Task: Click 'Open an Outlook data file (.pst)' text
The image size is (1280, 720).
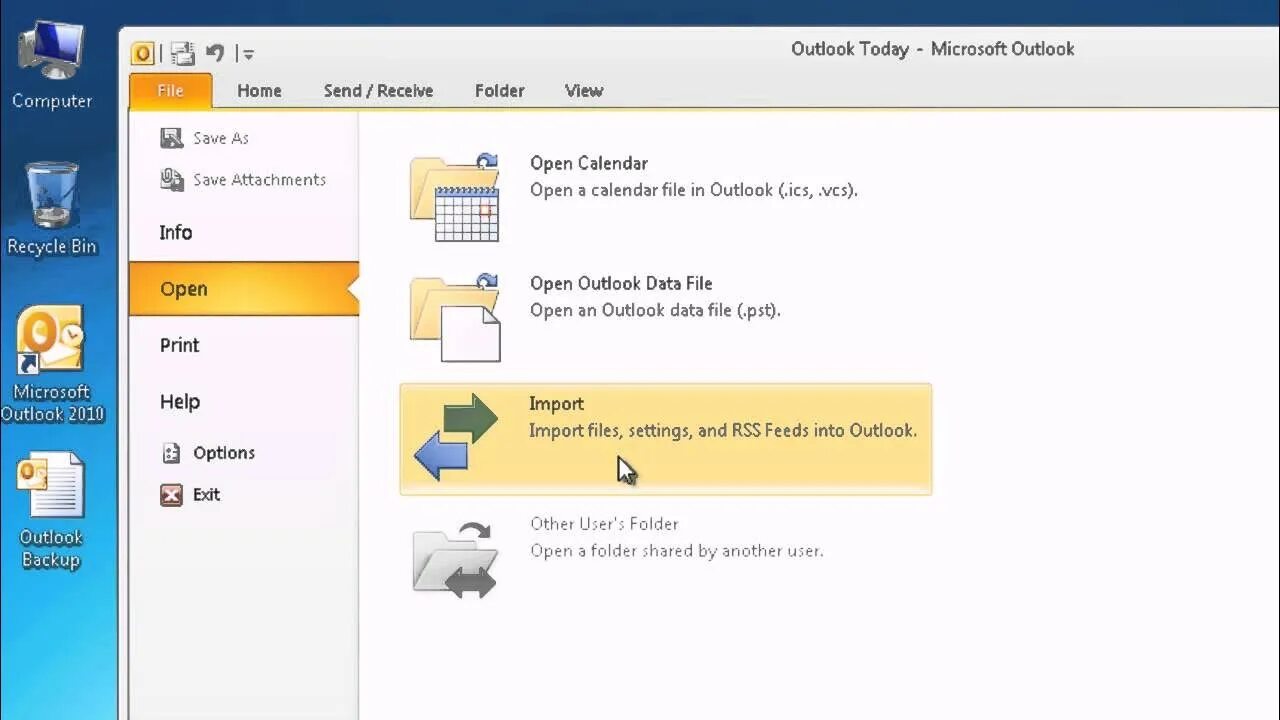Action: 655,310
